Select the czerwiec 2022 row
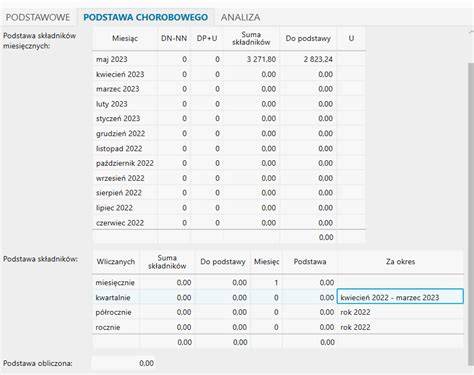 229,223
